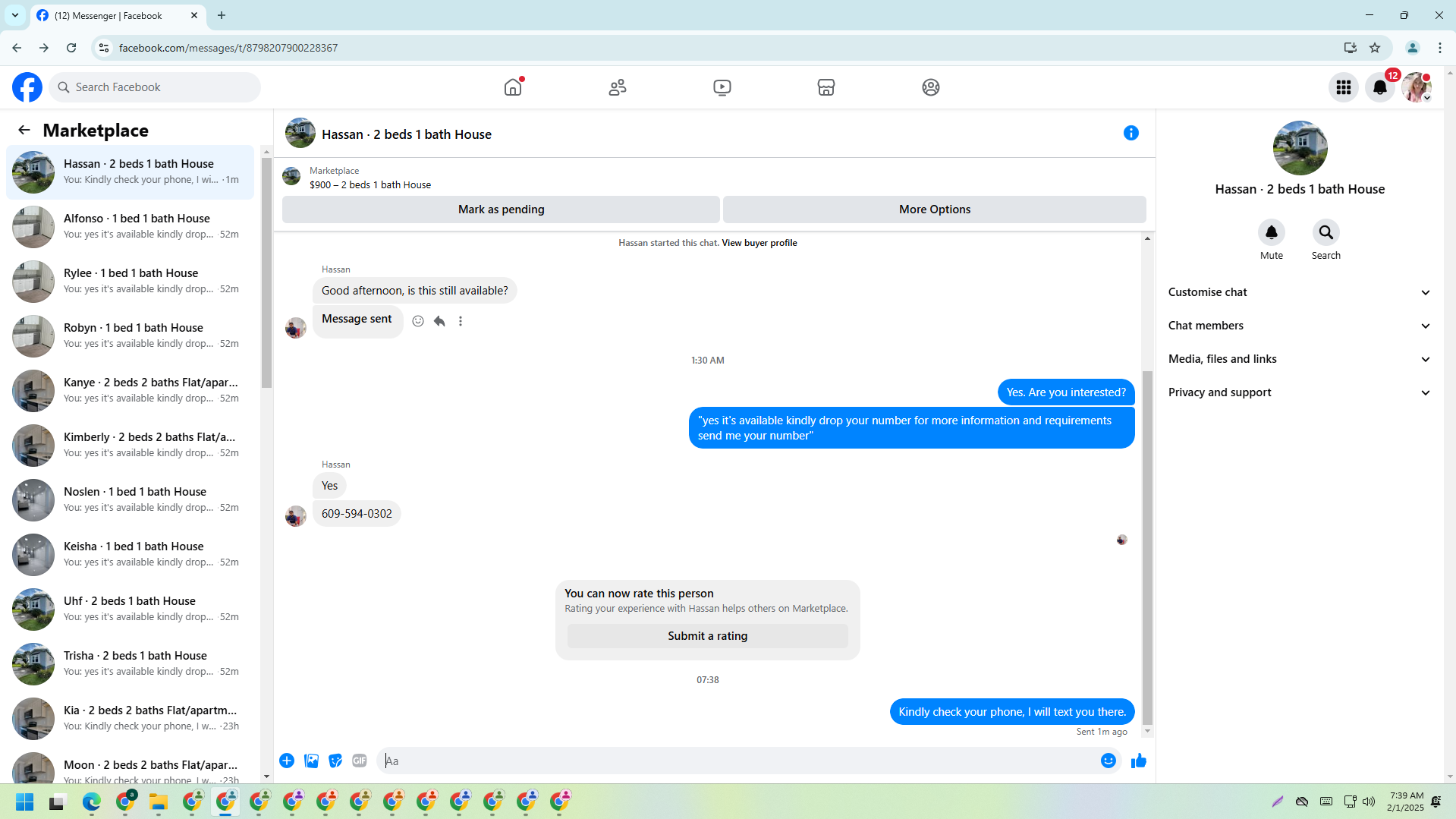Reply to 'Message sent' message arrow
The image size is (1456, 819).
[439, 321]
